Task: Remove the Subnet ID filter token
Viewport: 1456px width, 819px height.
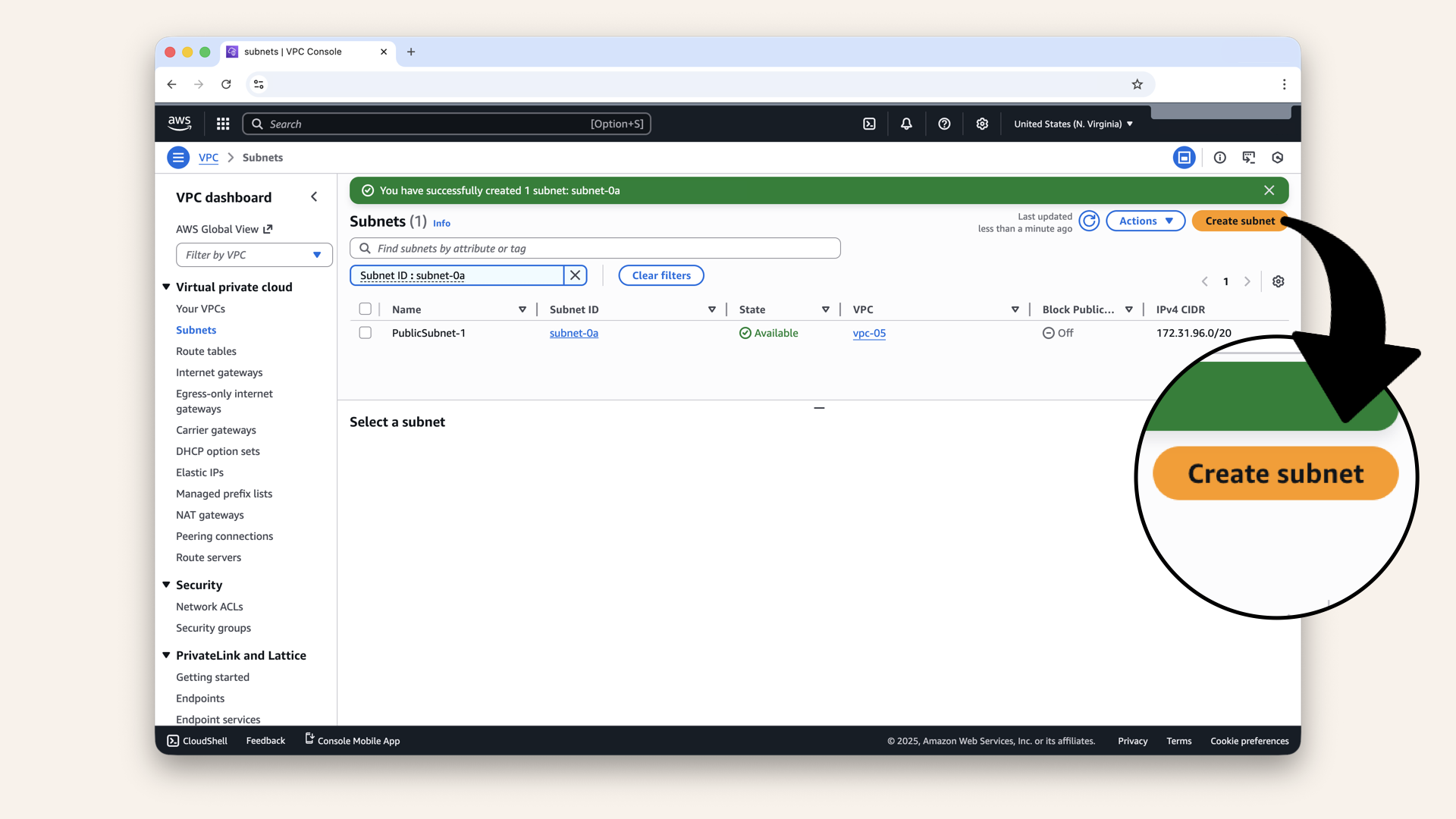Action: (576, 275)
